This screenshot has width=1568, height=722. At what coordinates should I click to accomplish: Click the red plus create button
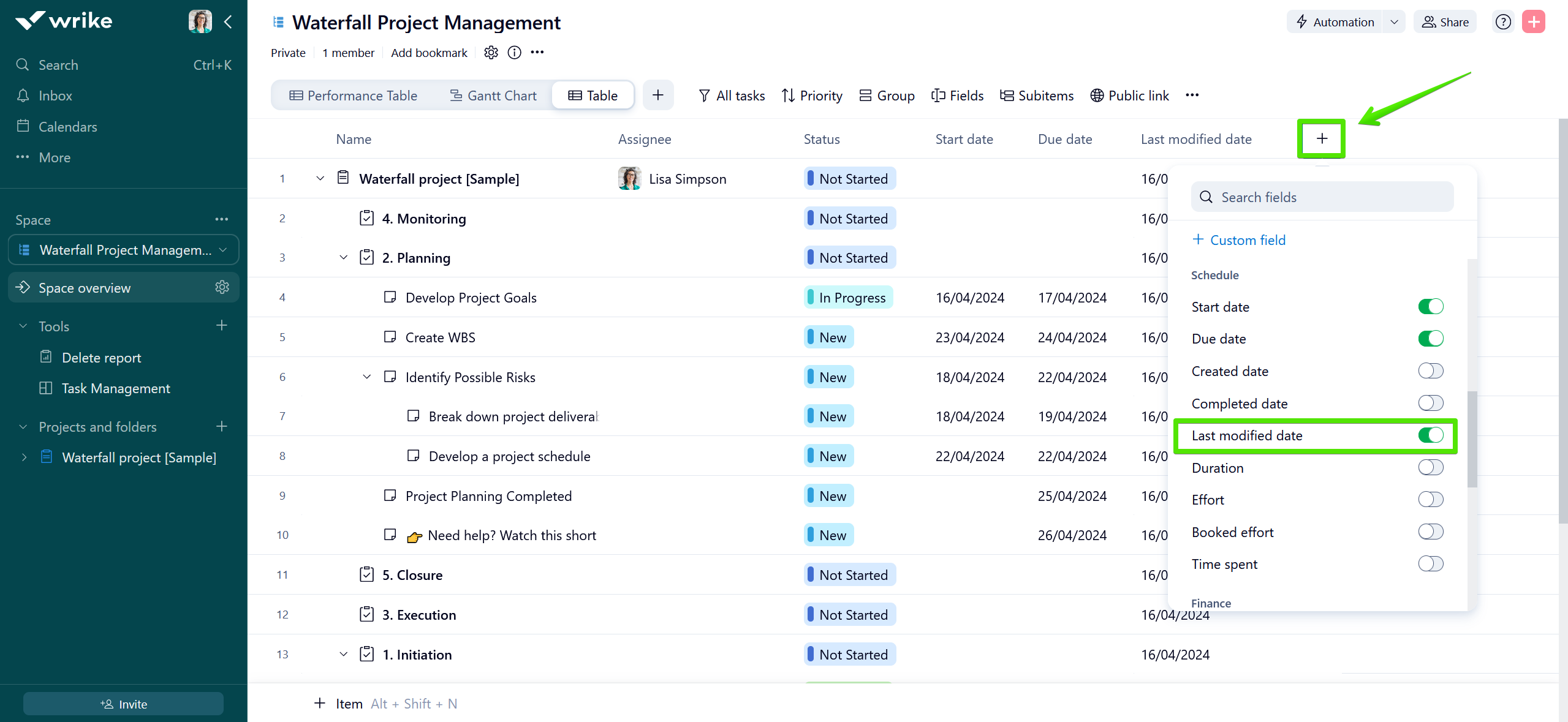coord(1534,22)
